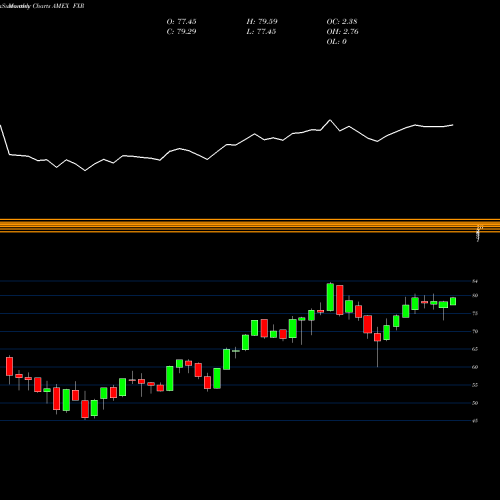Click the peak point of the white line chart
The image size is (500, 500).
pos(330,120)
